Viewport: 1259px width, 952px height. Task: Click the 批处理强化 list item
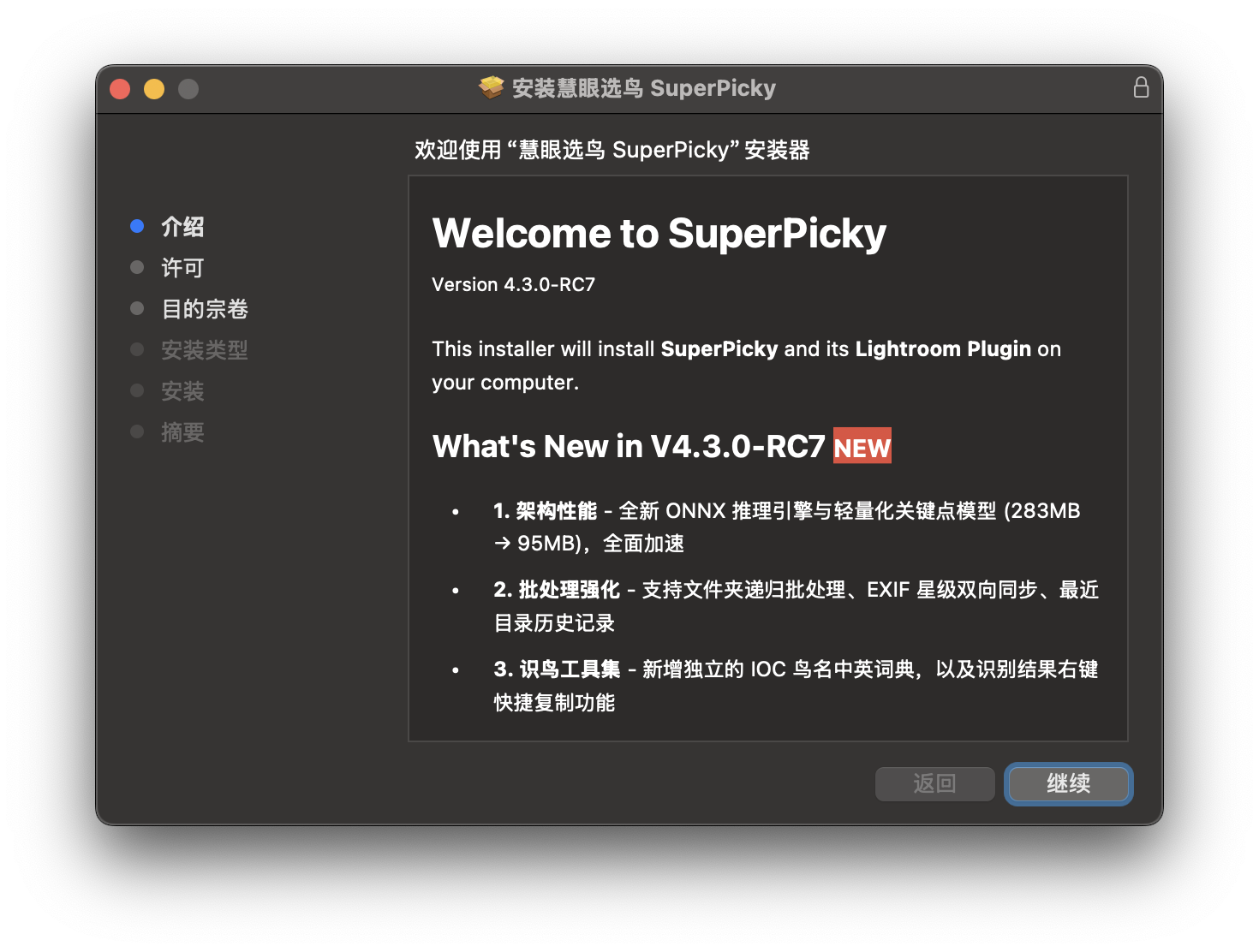point(796,606)
